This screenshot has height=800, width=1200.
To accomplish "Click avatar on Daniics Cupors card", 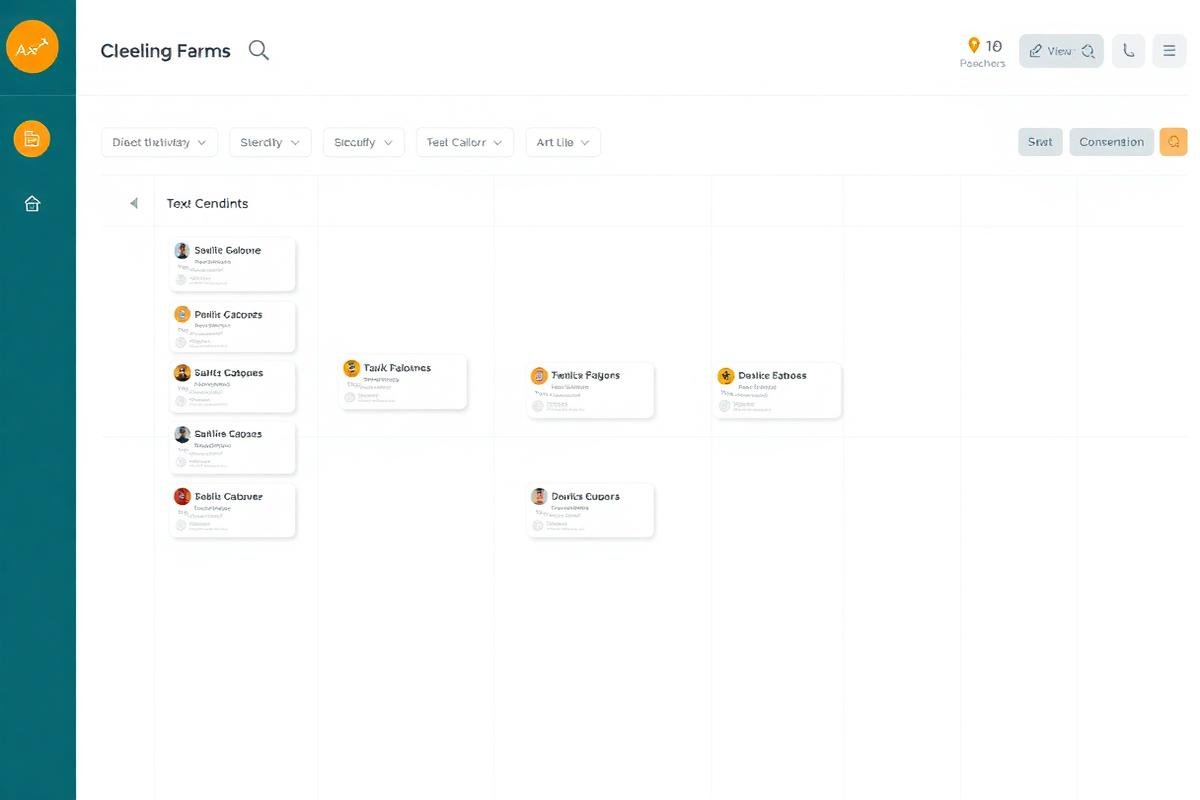I will [539, 496].
